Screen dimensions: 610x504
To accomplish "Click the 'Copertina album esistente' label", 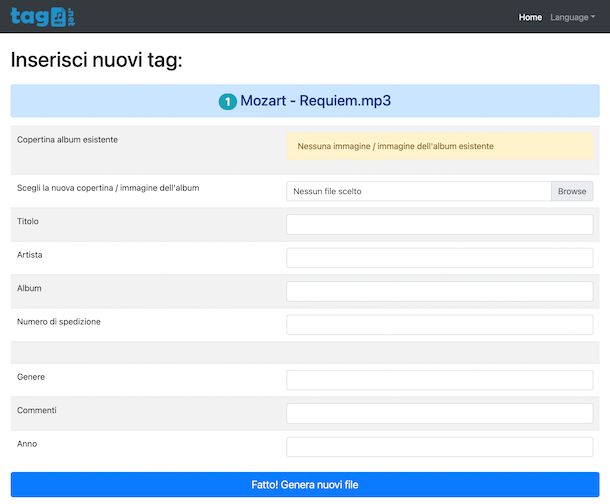I will tap(67, 140).
